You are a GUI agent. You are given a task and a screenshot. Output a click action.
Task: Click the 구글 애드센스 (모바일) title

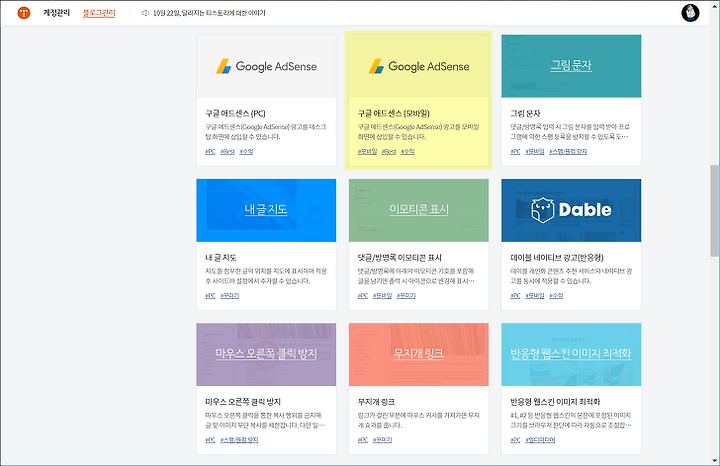(x=394, y=113)
